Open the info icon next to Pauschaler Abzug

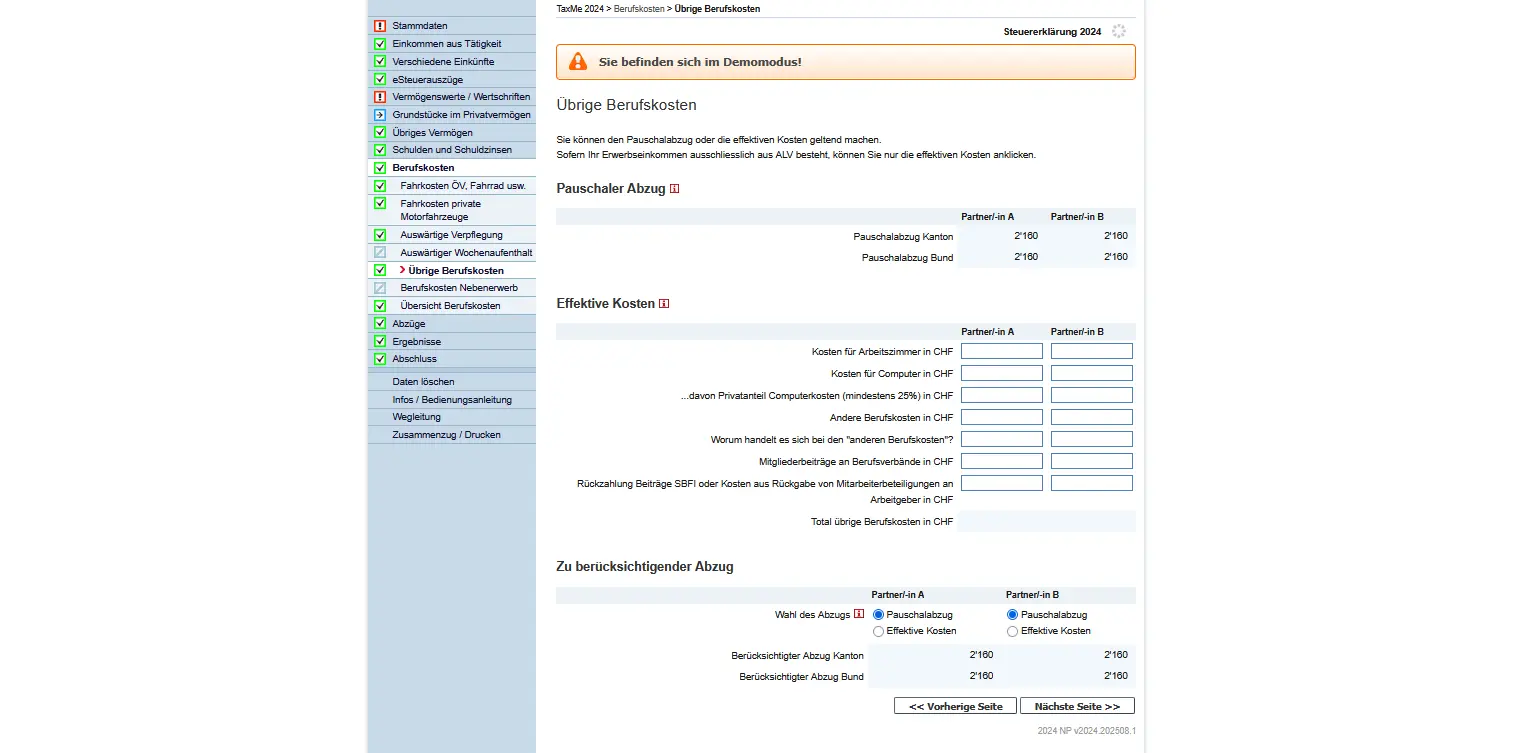[676, 188]
